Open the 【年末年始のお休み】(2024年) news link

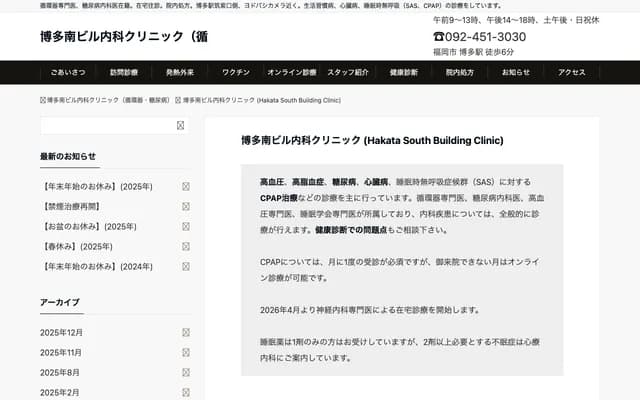click(98, 267)
